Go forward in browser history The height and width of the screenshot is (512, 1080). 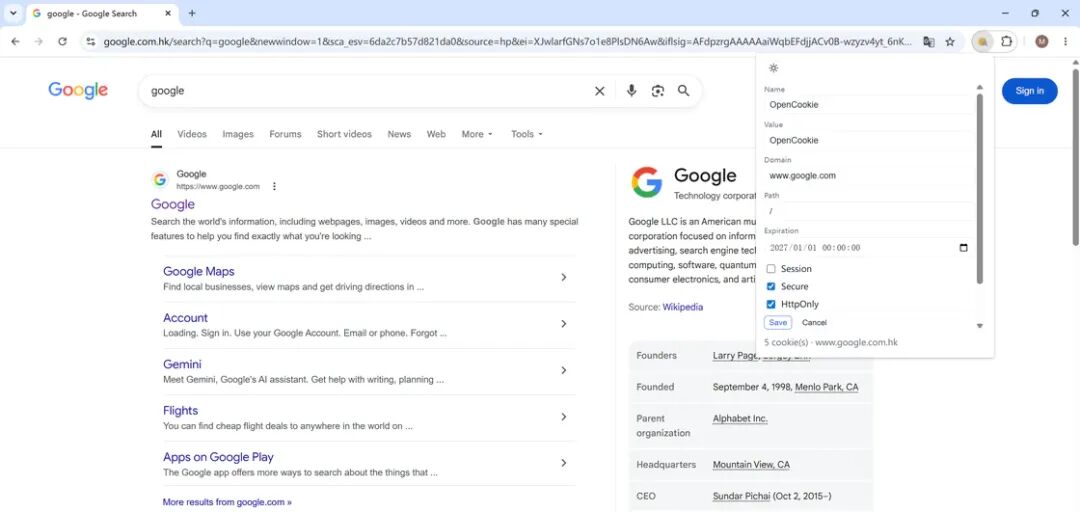(x=39, y=41)
